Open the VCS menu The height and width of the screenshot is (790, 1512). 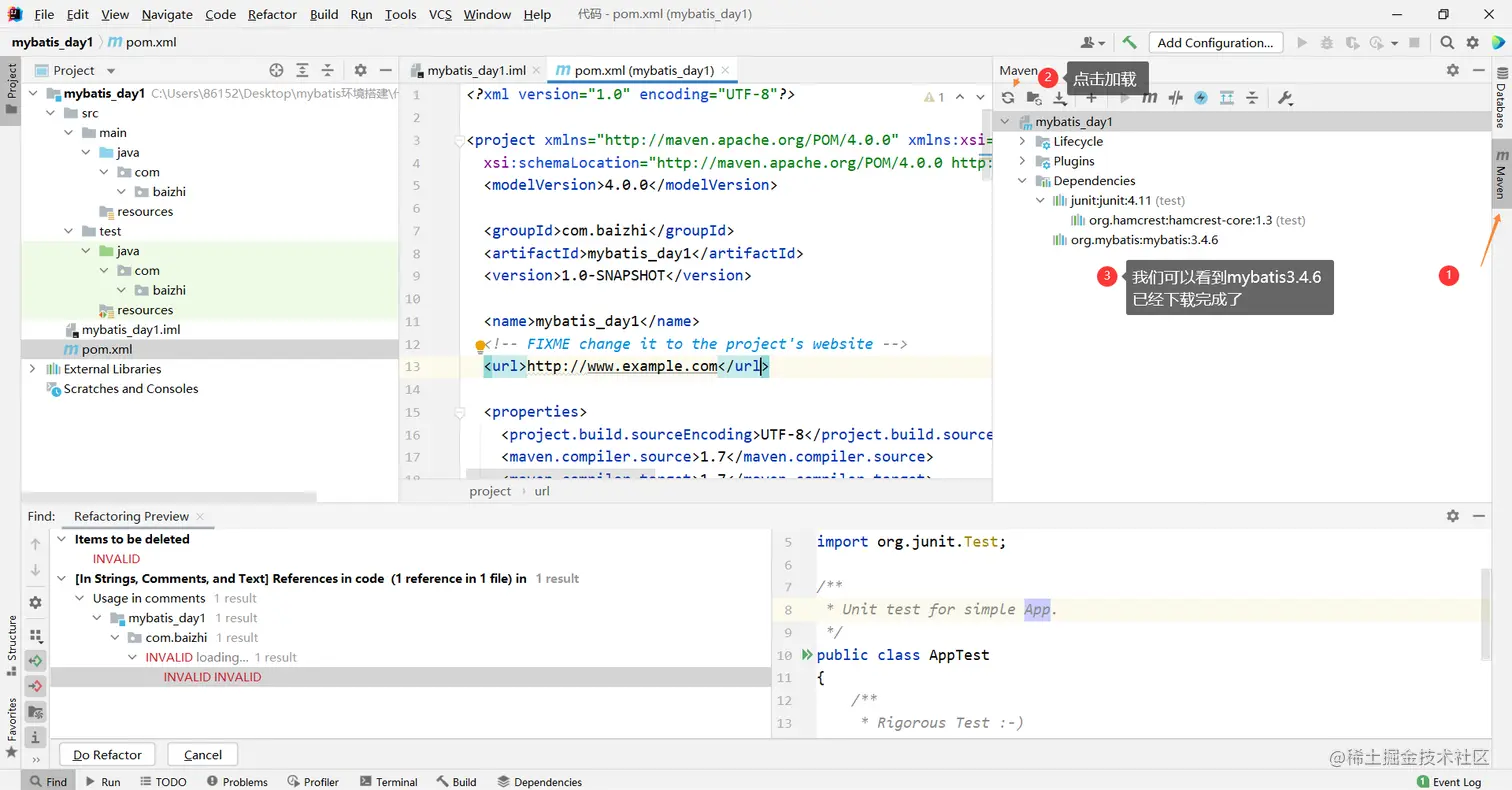pyautogui.click(x=440, y=14)
